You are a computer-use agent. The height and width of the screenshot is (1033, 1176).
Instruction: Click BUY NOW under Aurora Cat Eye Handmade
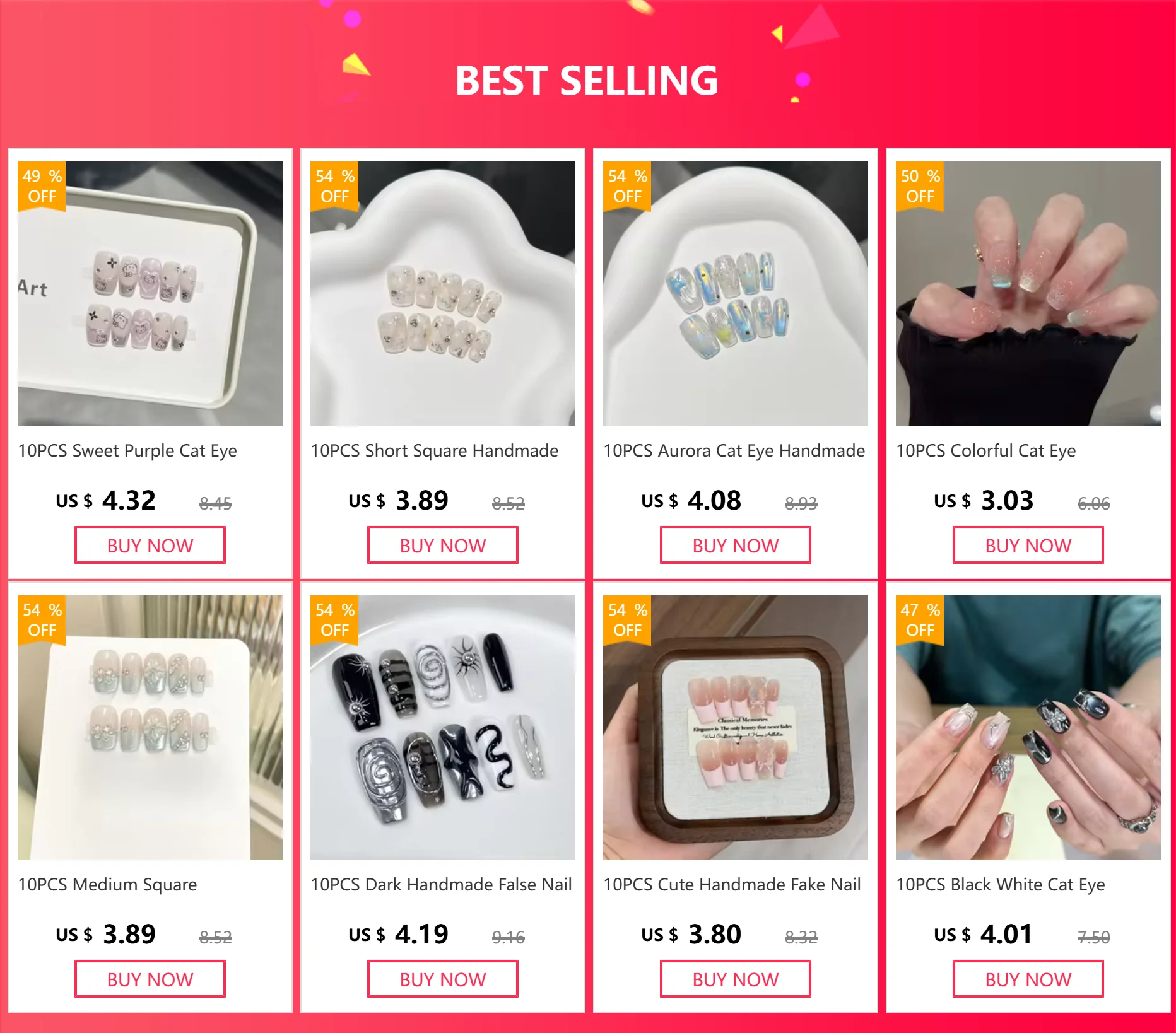[x=736, y=545]
